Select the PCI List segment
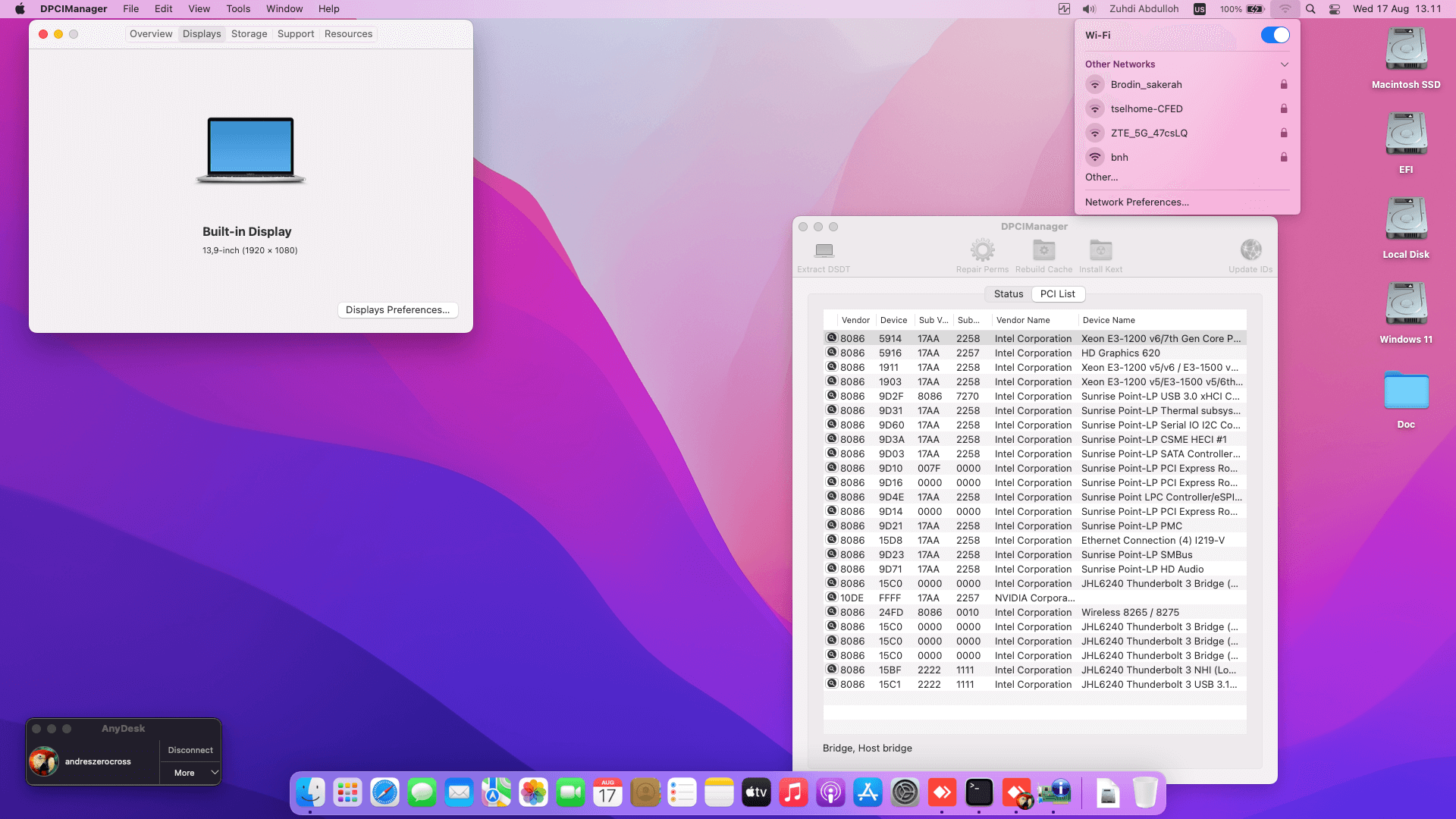 click(1057, 294)
